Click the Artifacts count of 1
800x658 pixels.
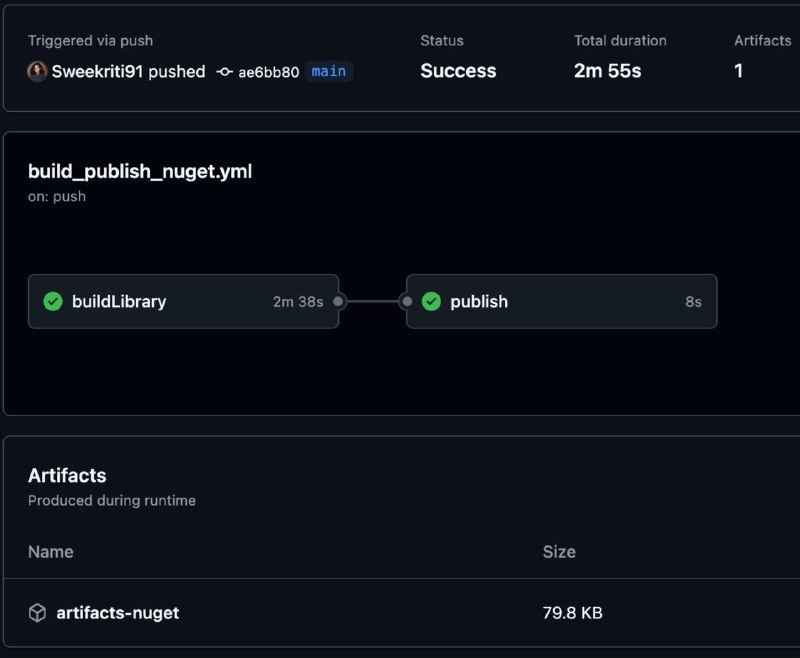739,71
